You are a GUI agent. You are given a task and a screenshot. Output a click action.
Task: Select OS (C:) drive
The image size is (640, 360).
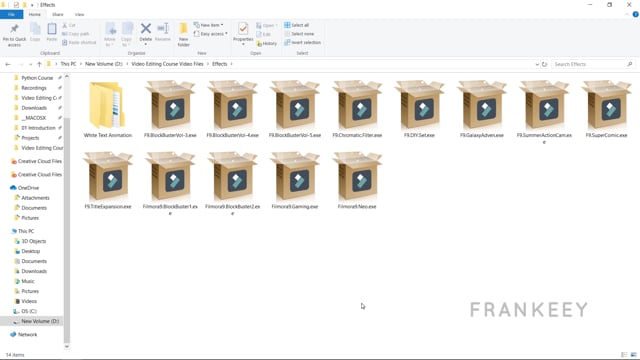click(29, 311)
